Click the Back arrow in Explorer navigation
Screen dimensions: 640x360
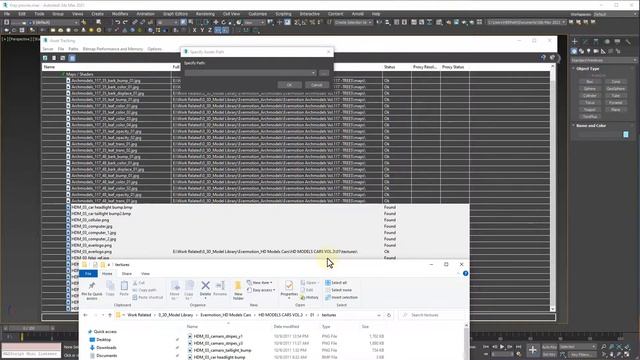(85, 315)
